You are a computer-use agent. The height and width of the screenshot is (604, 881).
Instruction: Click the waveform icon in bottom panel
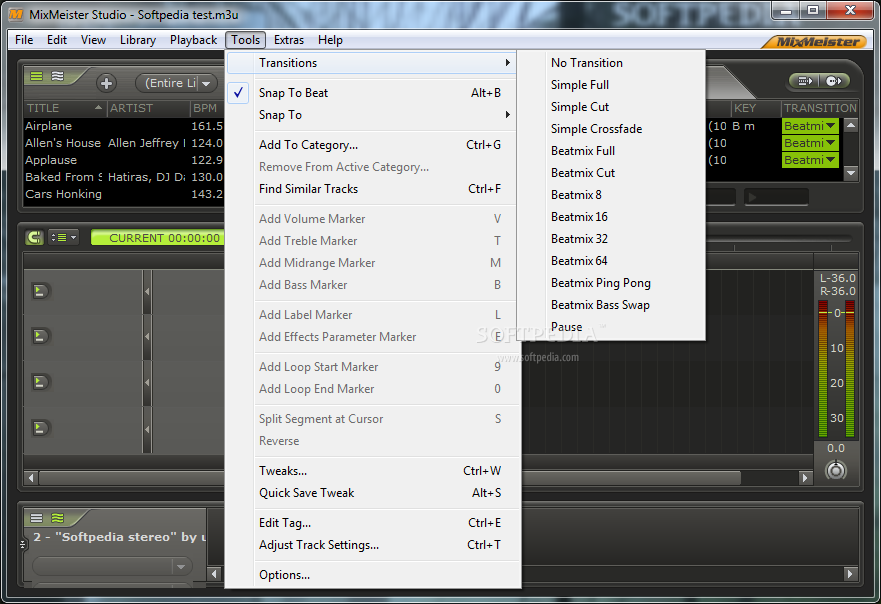57,518
